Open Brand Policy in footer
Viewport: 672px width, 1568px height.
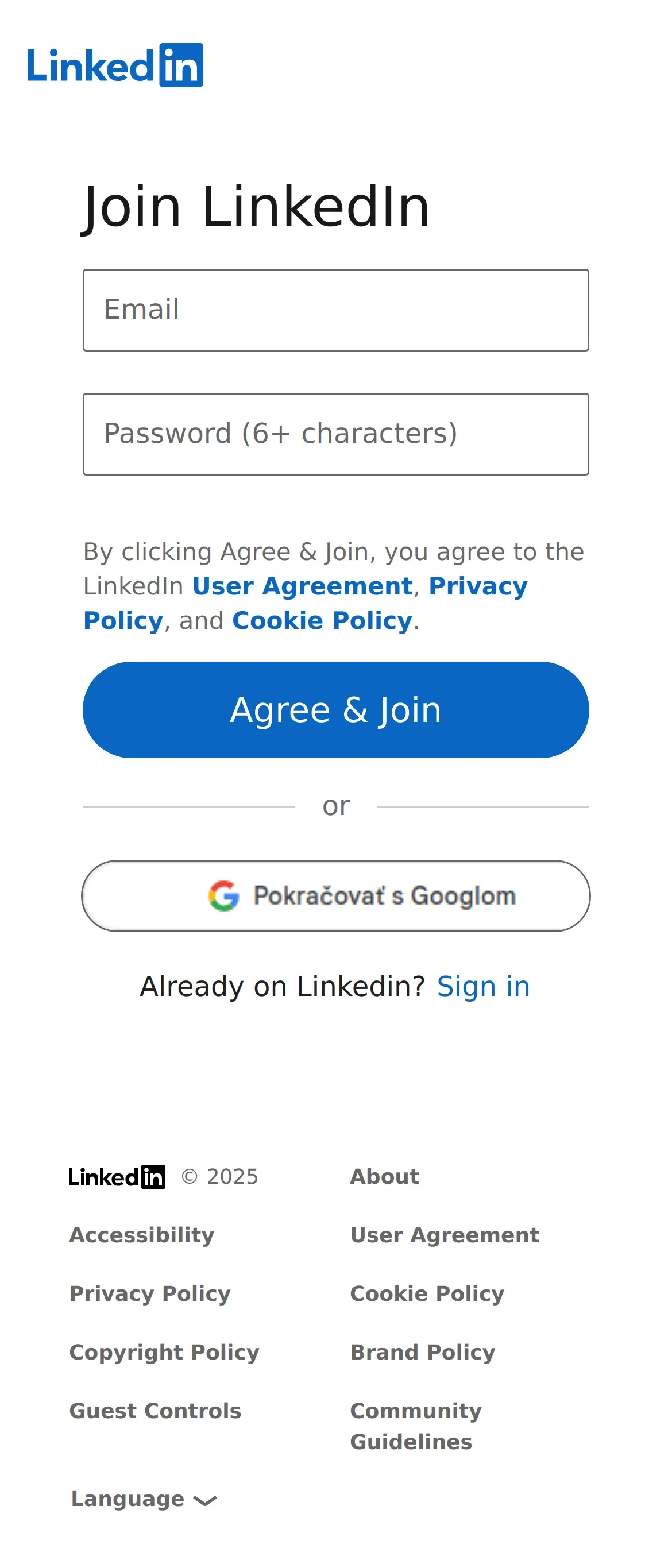[x=422, y=1352]
